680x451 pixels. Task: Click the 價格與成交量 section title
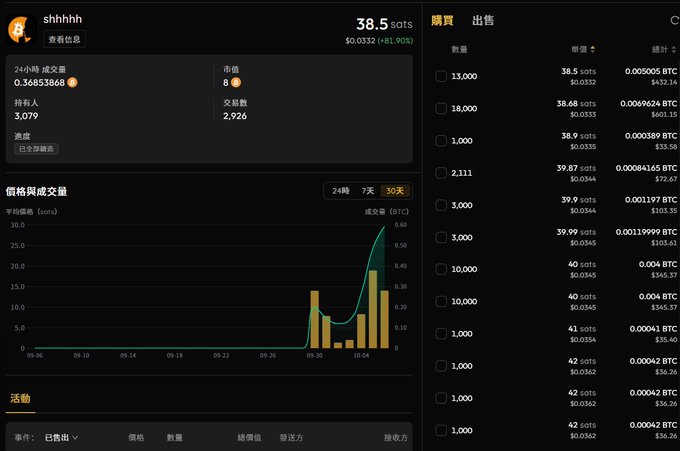click(36, 191)
